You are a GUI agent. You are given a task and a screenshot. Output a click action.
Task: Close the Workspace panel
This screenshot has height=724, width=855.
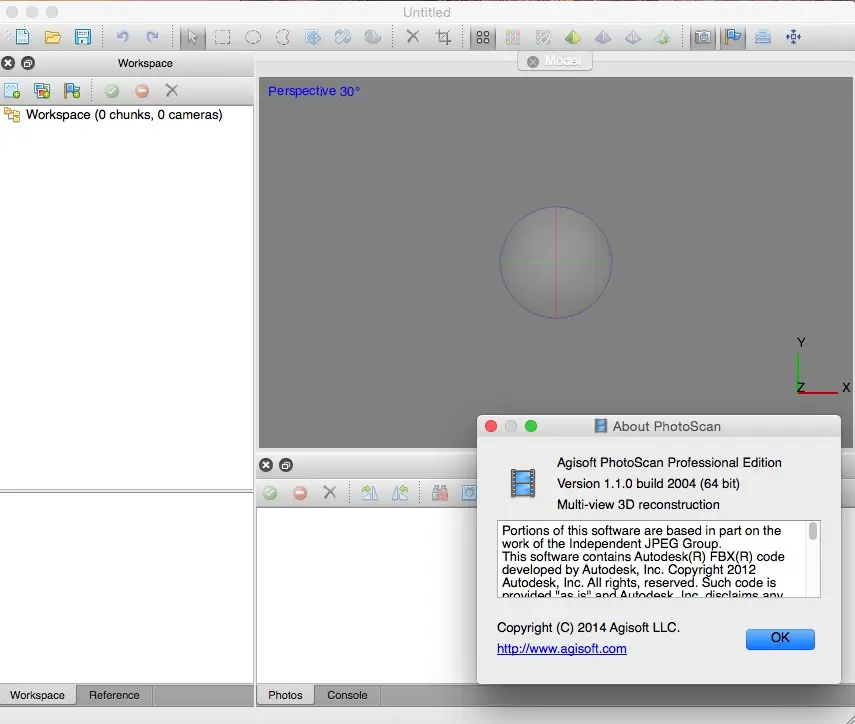point(8,63)
